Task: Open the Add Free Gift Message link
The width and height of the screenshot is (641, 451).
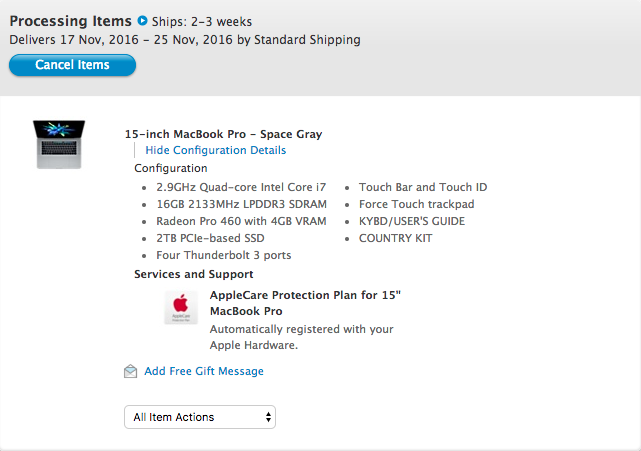Action: pos(204,371)
